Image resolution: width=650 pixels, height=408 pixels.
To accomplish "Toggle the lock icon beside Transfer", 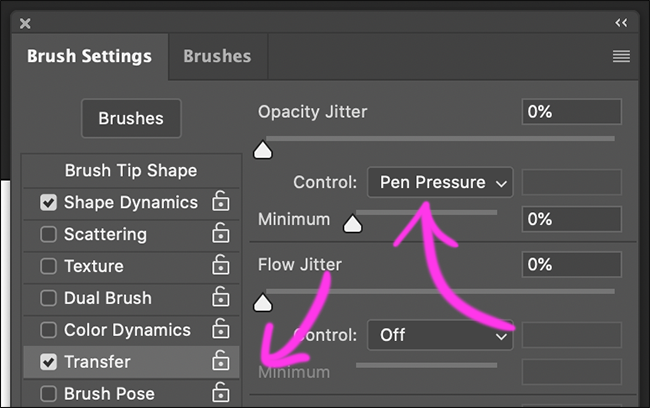I will point(221,362).
